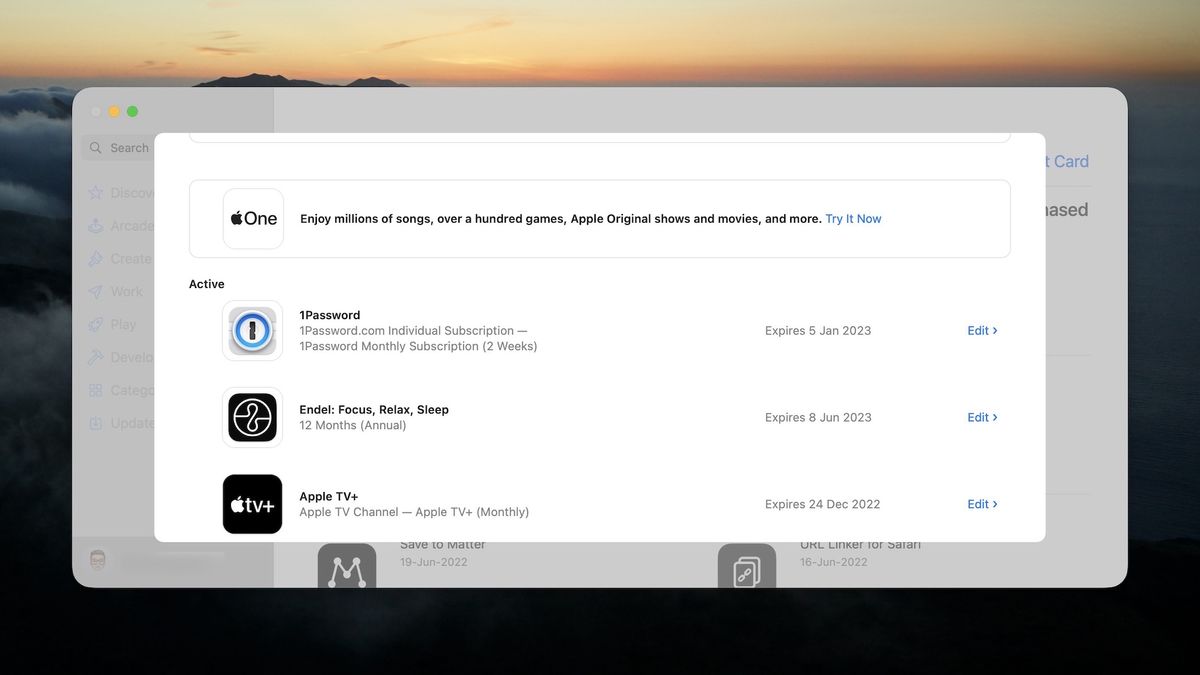Open Edit for the Endel subscription
The image size is (1200, 675).
(982, 417)
